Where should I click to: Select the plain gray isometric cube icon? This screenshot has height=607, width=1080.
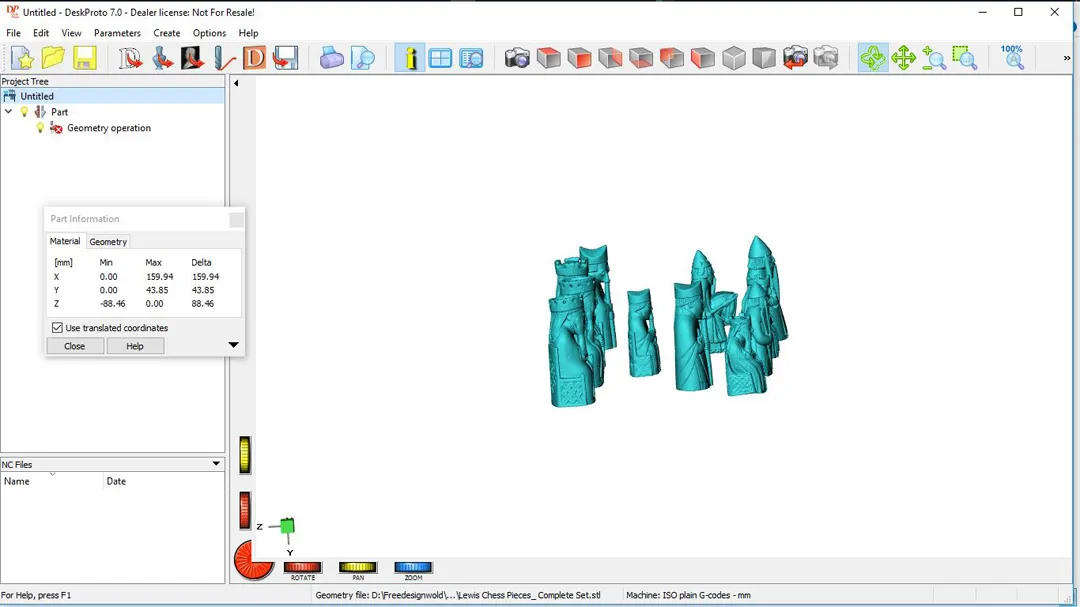[734, 58]
